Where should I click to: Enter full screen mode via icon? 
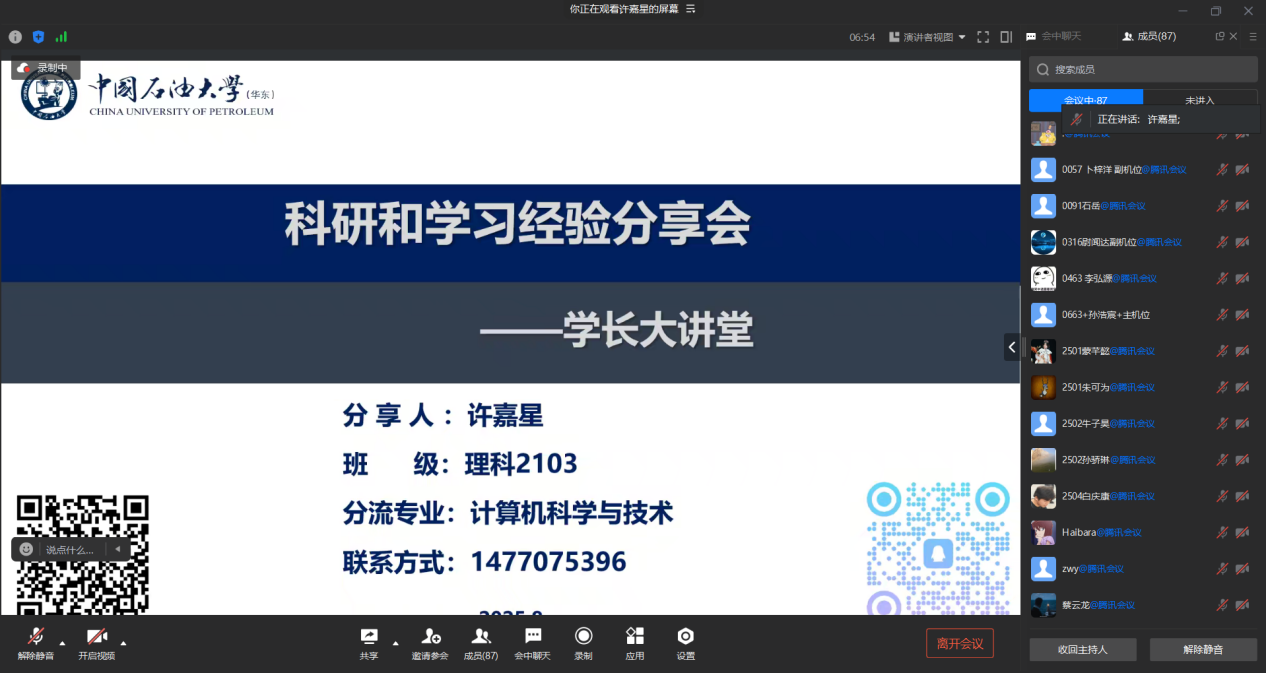click(x=982, y=37)
